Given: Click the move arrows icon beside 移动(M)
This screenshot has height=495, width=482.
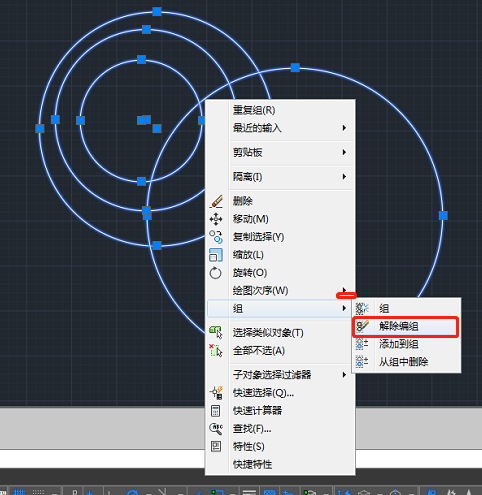Looking at the screenshot, I should (x=216, y=219).
